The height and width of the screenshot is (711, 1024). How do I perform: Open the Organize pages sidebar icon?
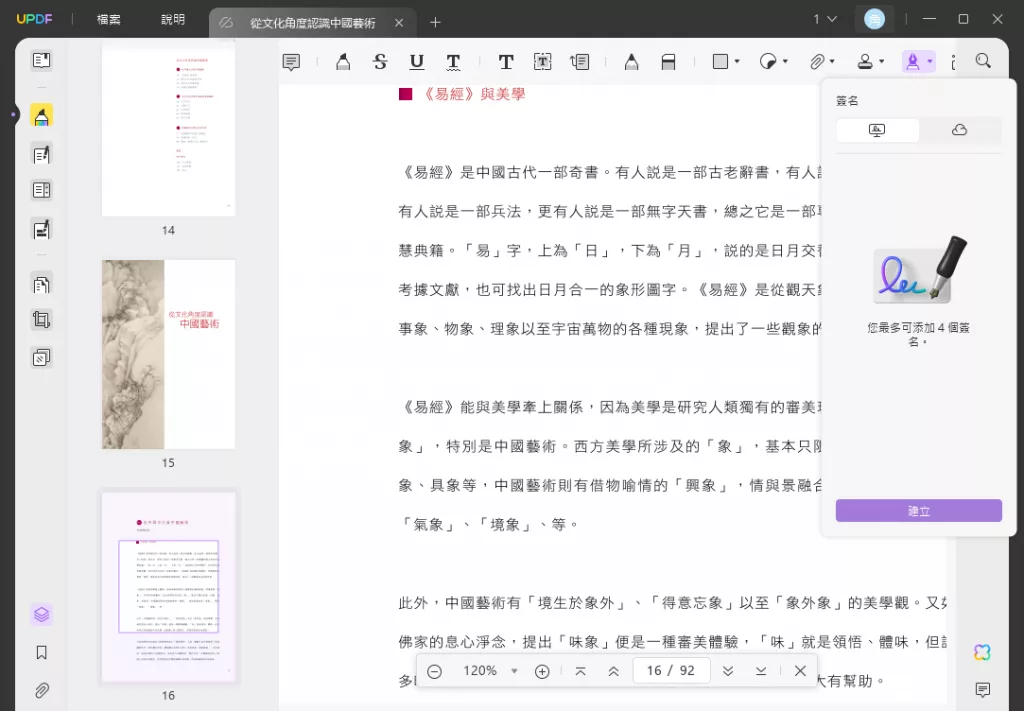[41, 285]
